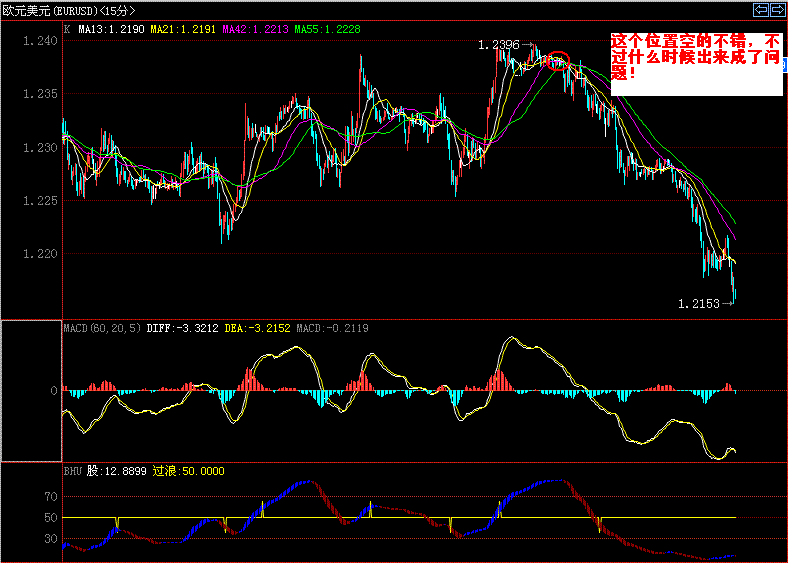Click the left arrow navigation icon
Screen dimensions: 788x563
pos(760,10)
